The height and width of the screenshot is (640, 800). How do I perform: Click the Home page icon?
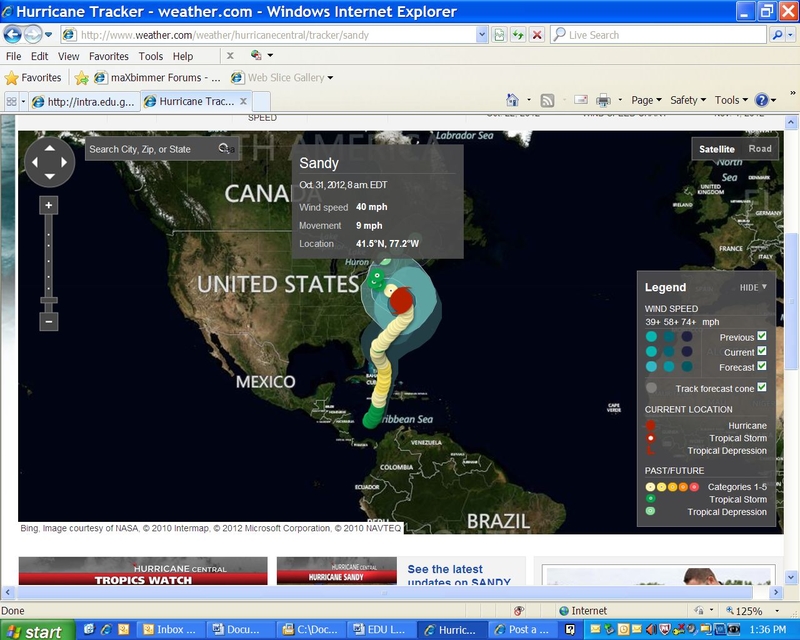click(512, 100)
